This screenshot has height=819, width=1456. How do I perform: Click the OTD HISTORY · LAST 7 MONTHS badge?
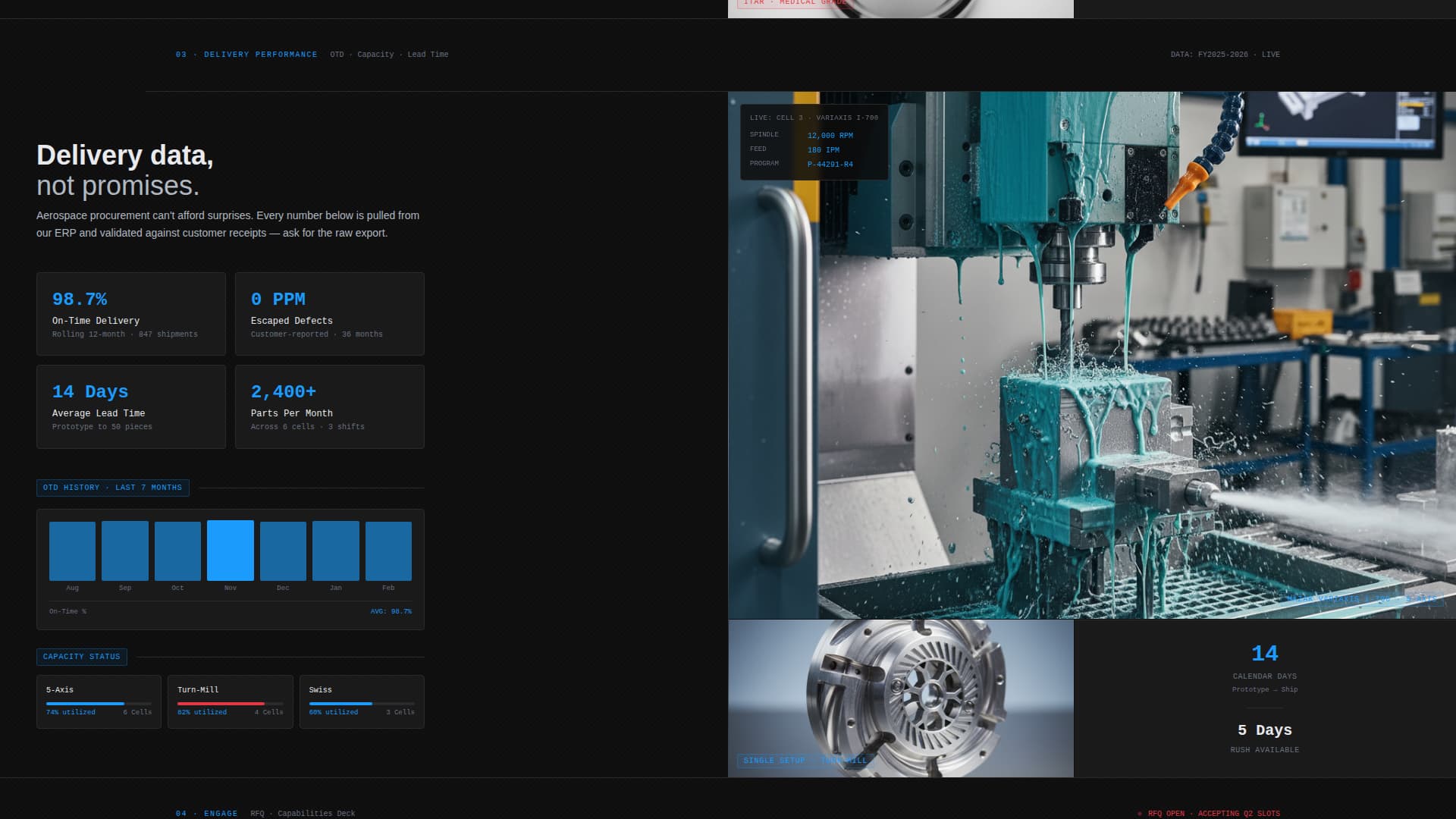pos(111,488)
